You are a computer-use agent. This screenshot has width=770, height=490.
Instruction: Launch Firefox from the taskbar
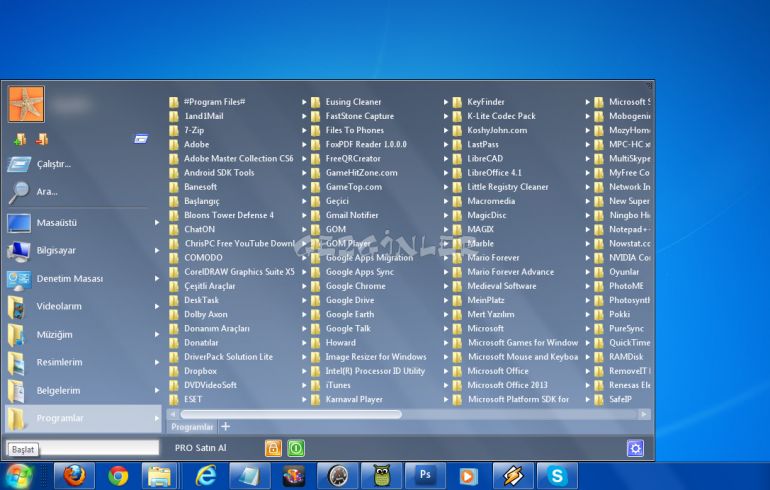pos(74,476)
